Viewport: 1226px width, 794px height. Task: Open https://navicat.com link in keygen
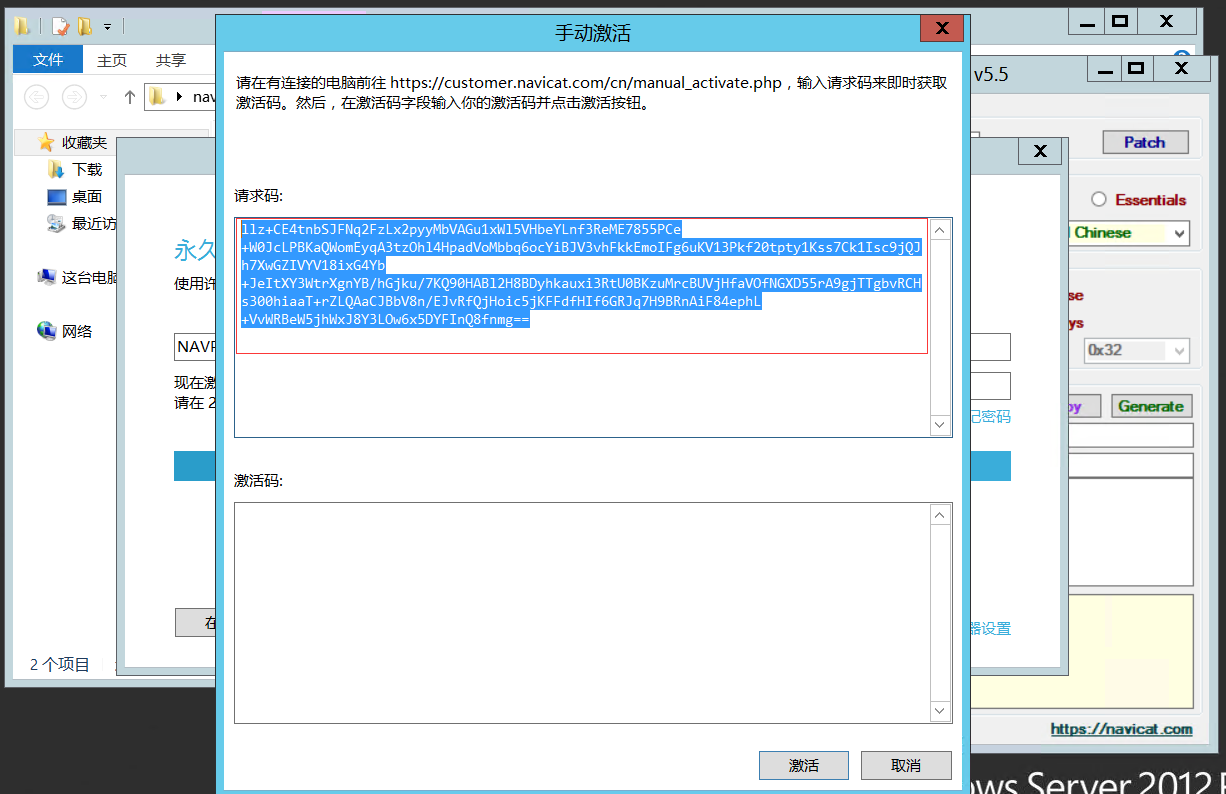(1121, 729)
